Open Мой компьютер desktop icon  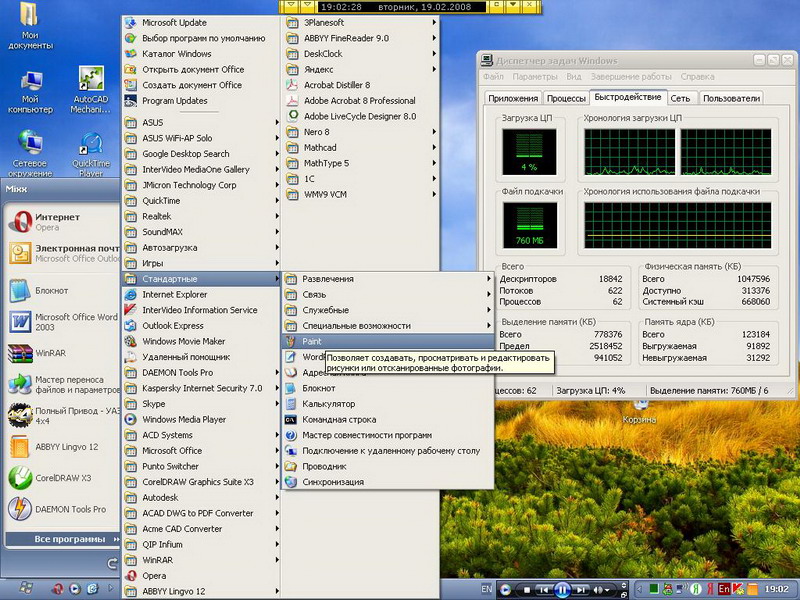pos(30,92)
